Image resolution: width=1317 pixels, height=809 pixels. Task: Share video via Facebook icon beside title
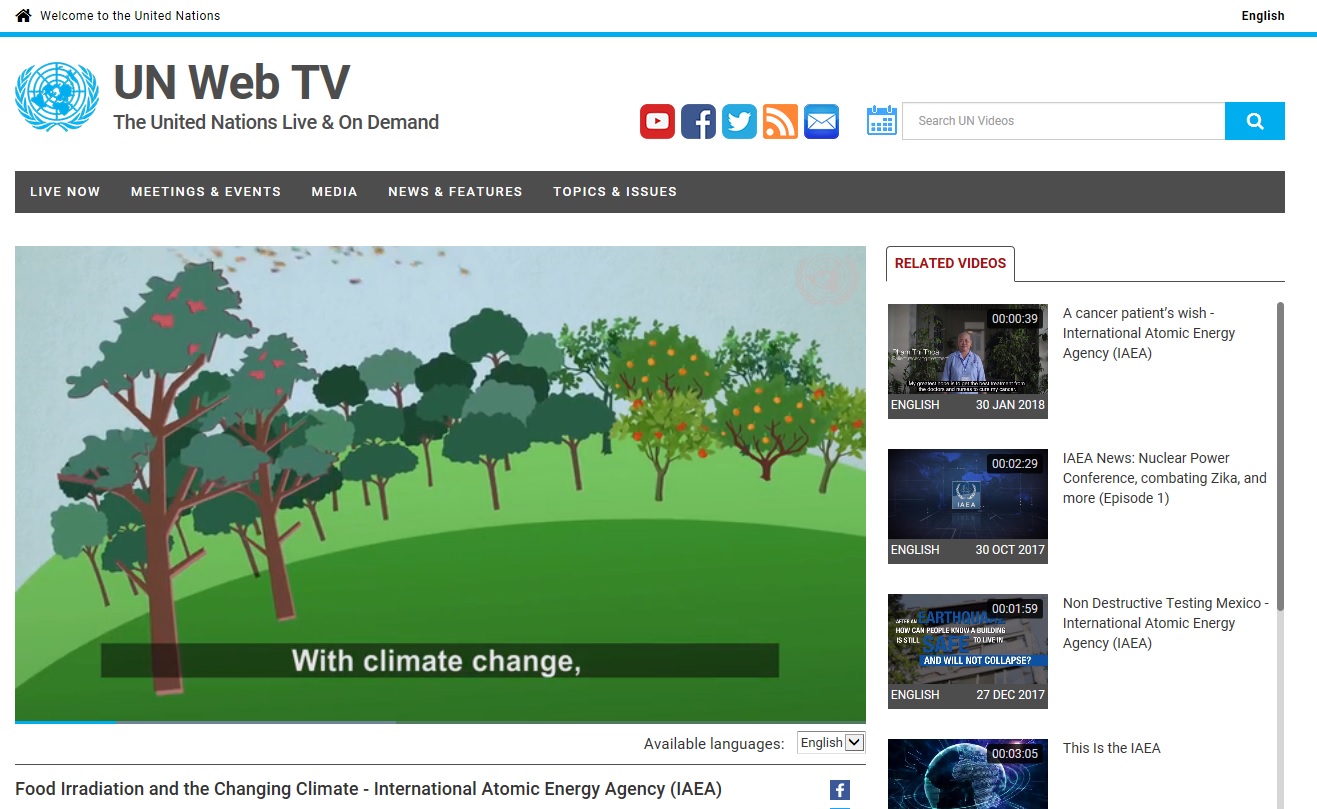coord(840,790)
